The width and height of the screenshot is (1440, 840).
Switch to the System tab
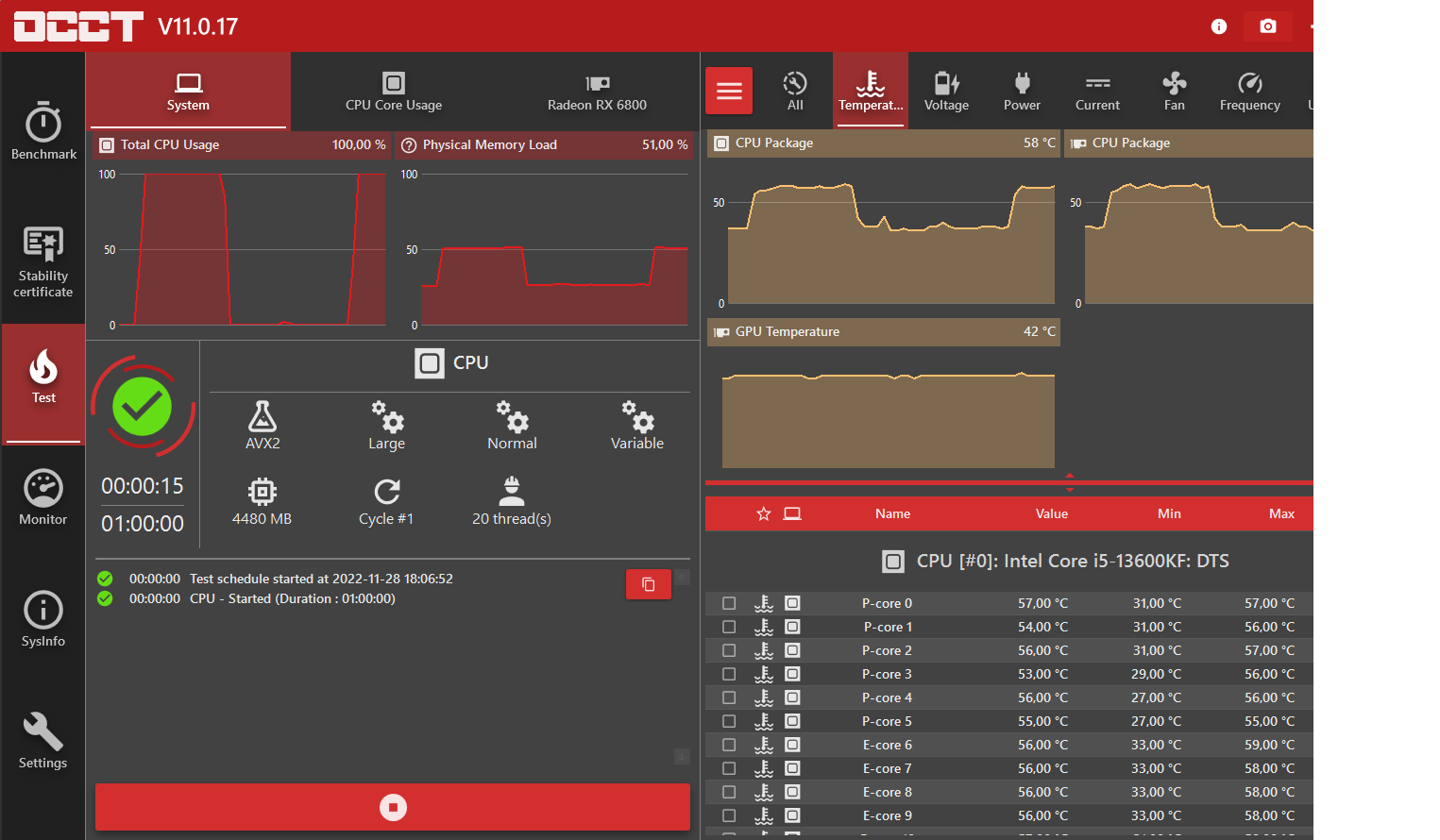[188, 92]
